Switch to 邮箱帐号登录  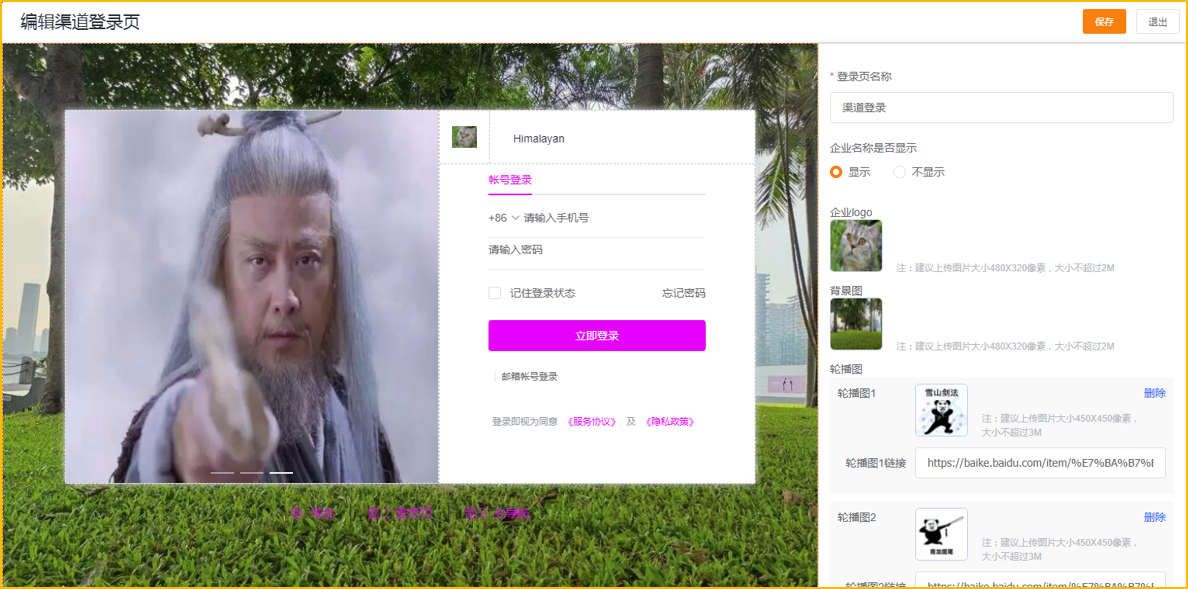(530, 377)
